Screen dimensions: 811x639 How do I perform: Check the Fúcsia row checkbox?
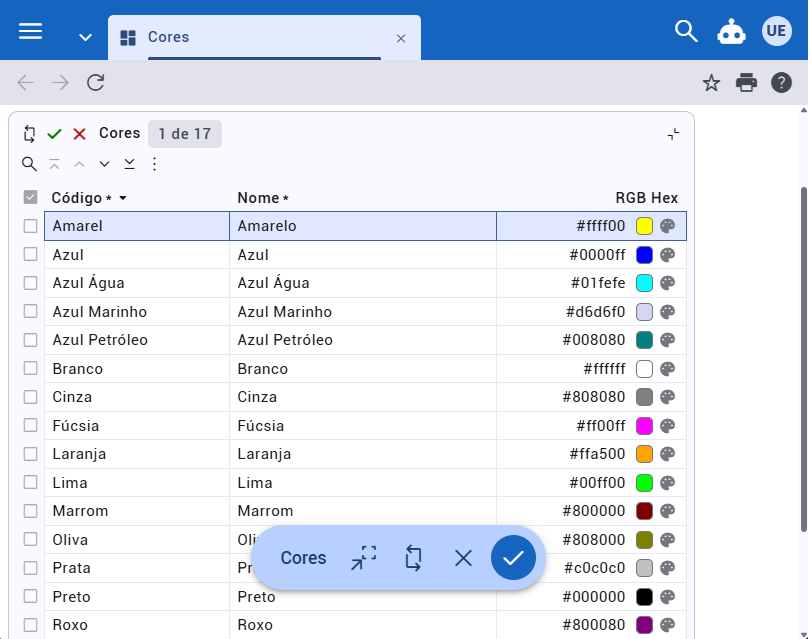click(31, 425)
